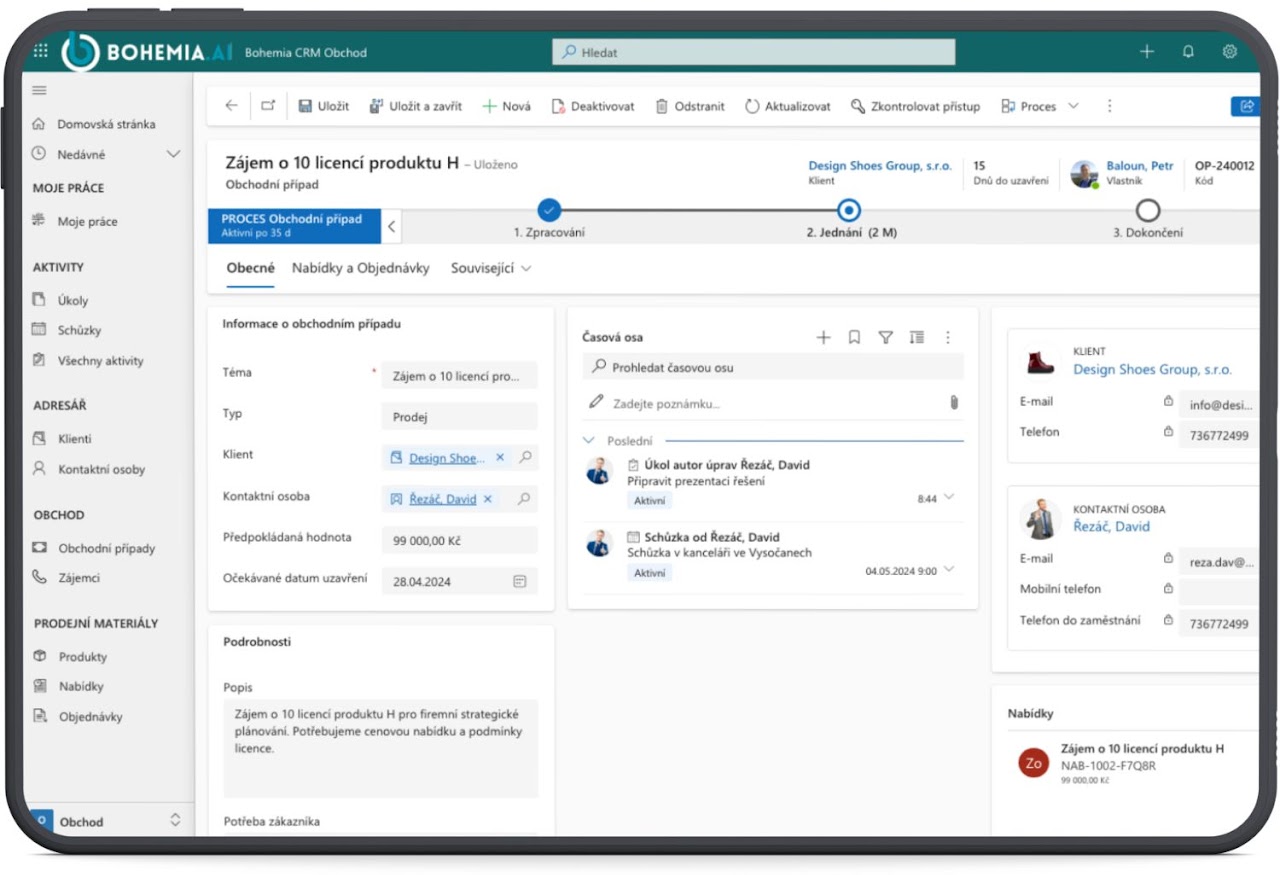
Task: Select process stage 1. Zpracování
Action: tap(549, 210)
